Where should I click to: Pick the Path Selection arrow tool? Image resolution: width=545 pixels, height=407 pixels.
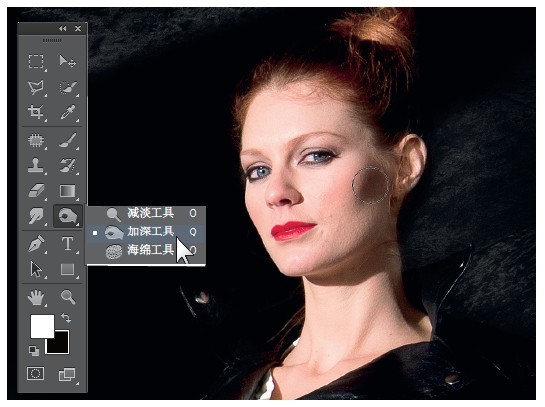(x=36, y=269)
